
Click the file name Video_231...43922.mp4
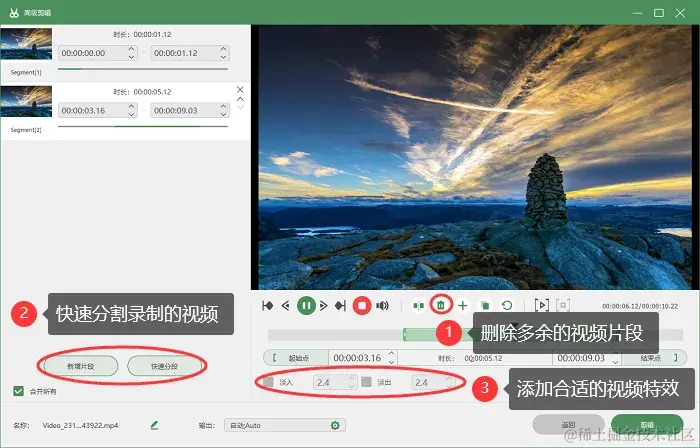click(x=80, y=425)
